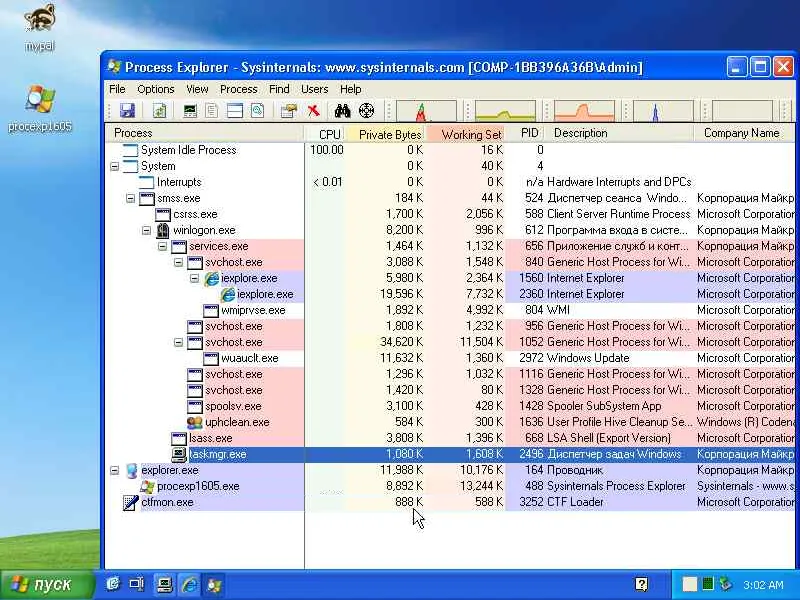Open the Users menu
800x600 pixels.
pos(314,89)
